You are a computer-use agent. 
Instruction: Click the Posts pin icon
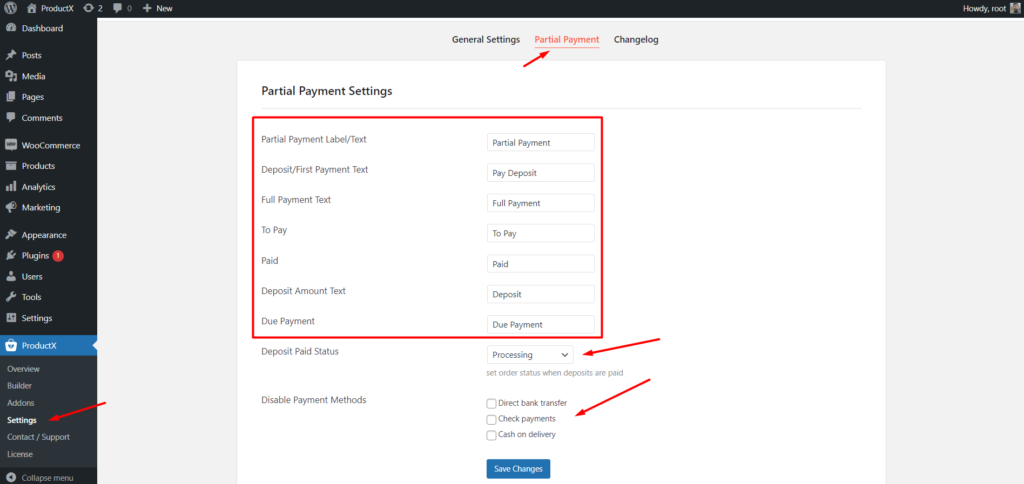10,56
